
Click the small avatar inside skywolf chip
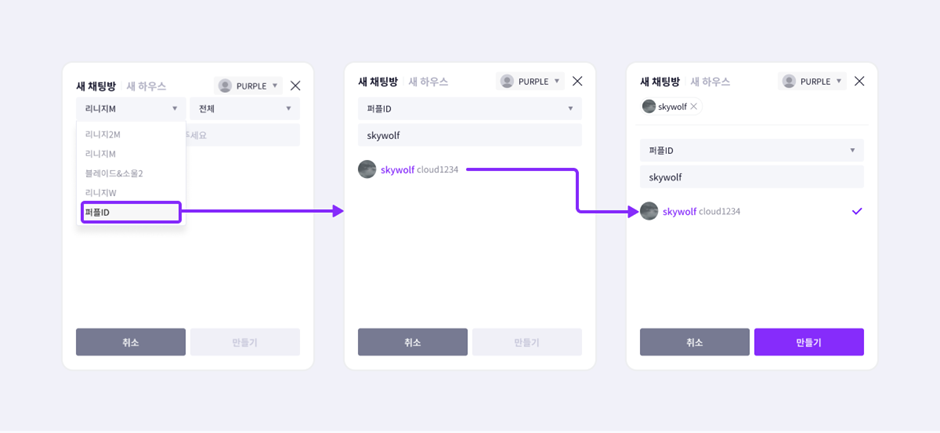(649, 107)
